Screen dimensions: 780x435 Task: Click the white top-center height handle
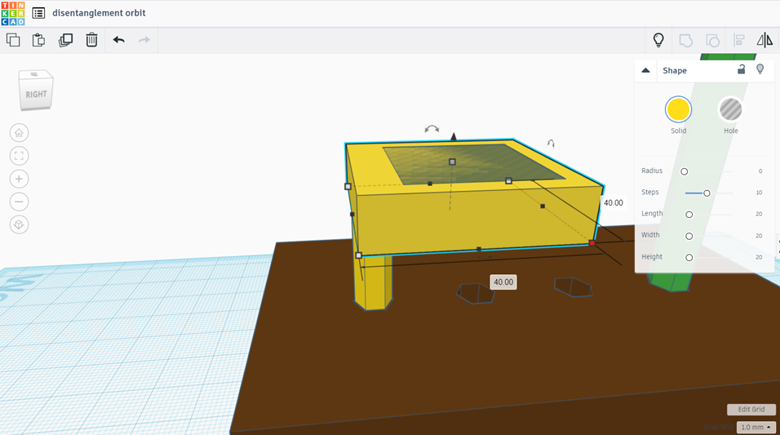[452, 162]
